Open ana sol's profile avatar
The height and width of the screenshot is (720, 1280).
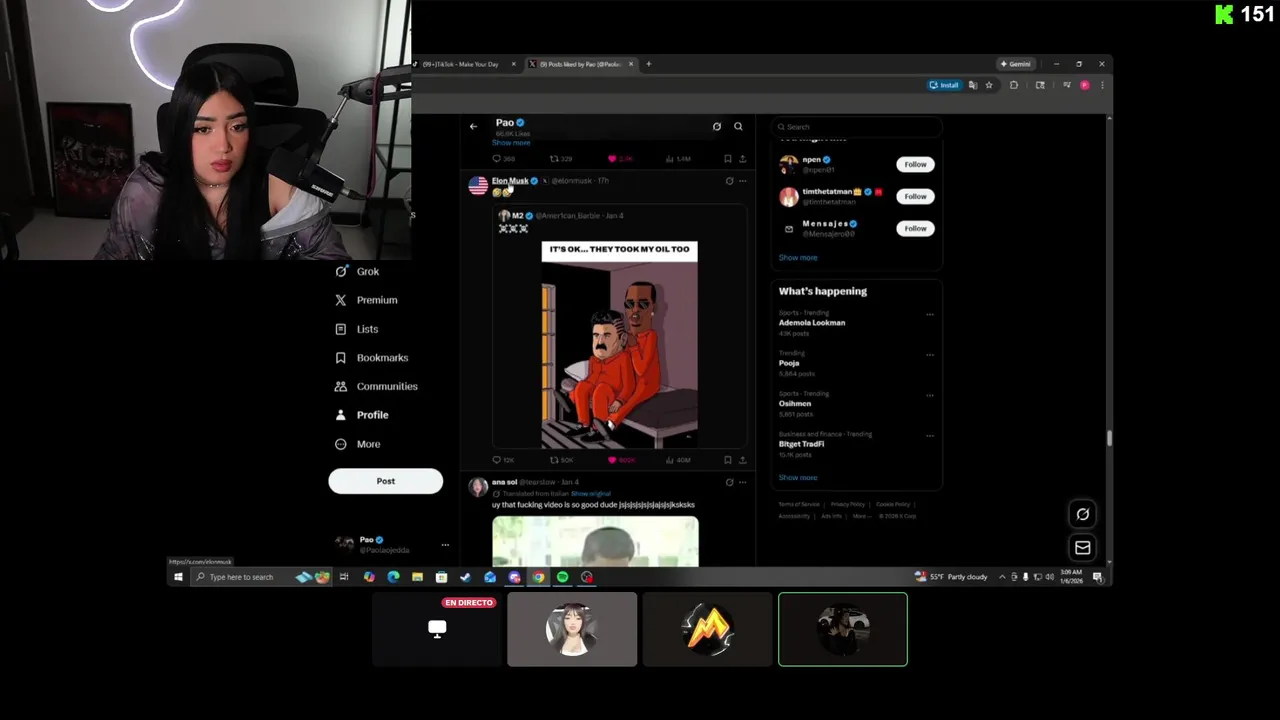click(x=478, y=487)
